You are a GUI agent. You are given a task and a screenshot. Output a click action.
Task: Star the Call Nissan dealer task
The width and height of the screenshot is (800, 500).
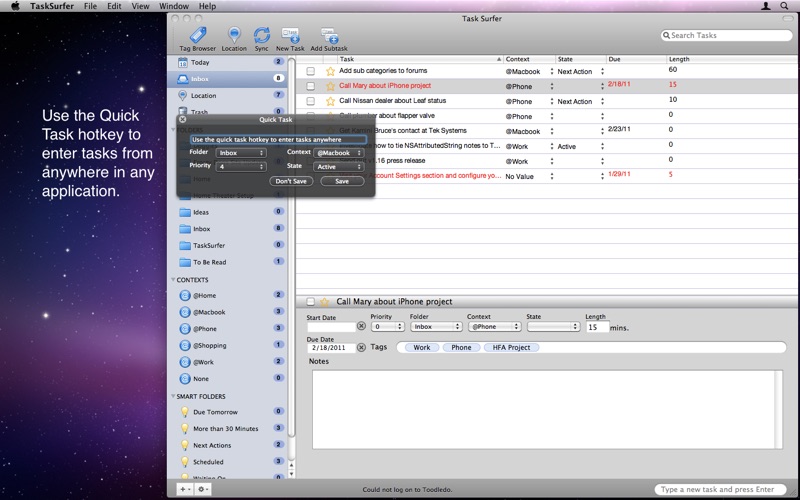tap(330, 102)
